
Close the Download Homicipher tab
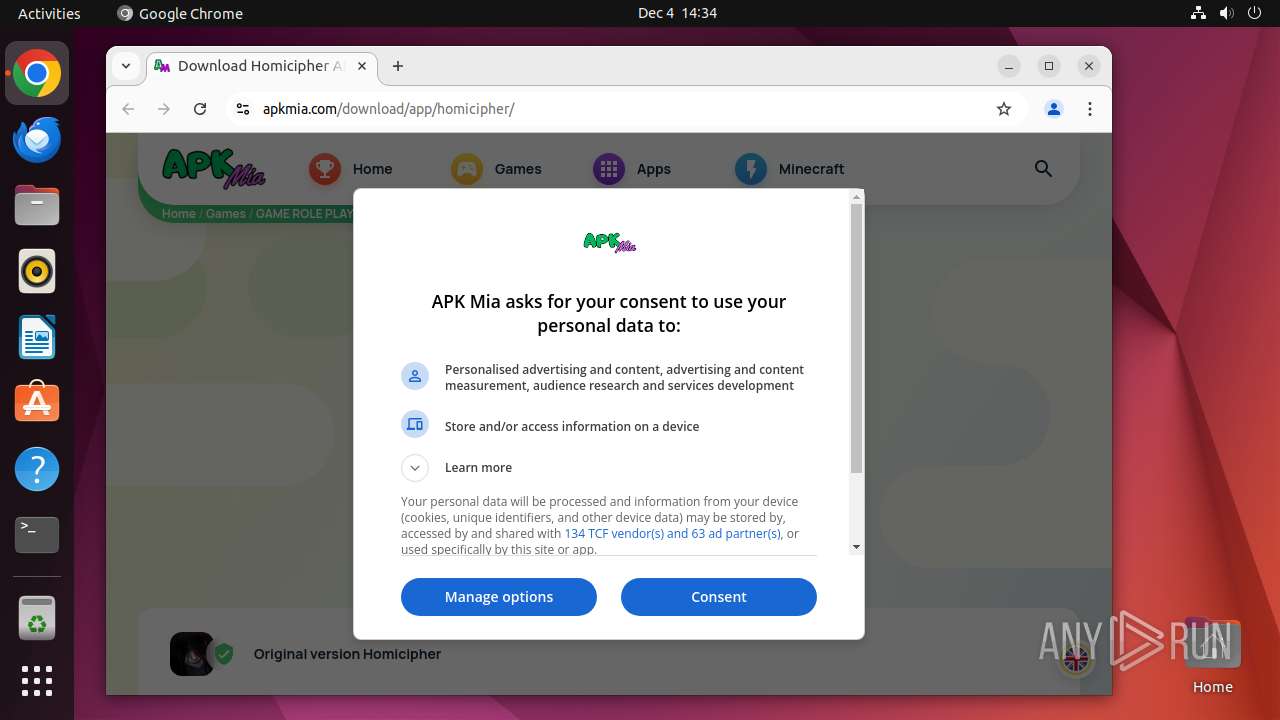click(x=362, y=66)
